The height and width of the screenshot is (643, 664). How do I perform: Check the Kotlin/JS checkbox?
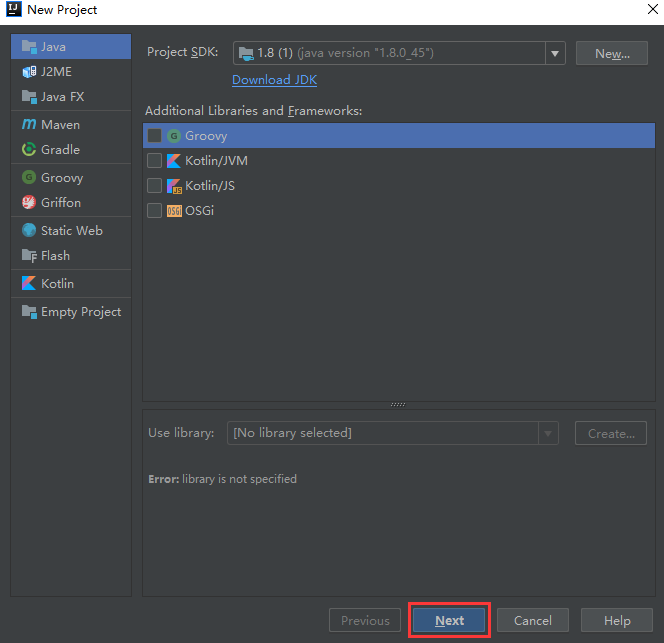(154, 186)
